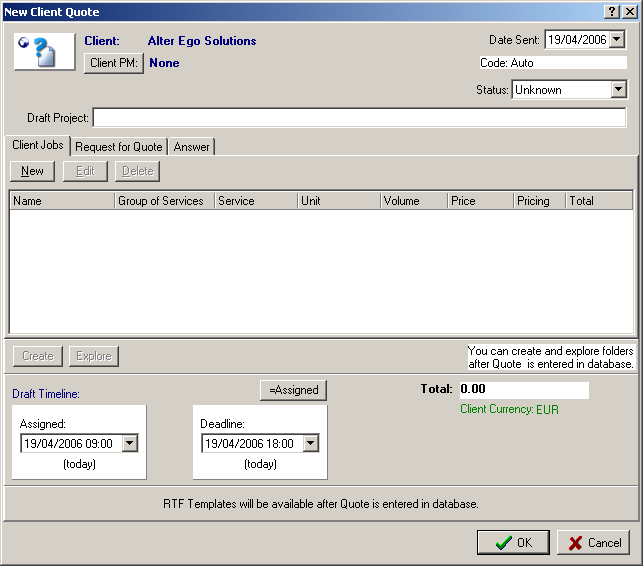Click the Group of Services column header
This screenshot has width=643, height=566.
click(x=164, y=201)
